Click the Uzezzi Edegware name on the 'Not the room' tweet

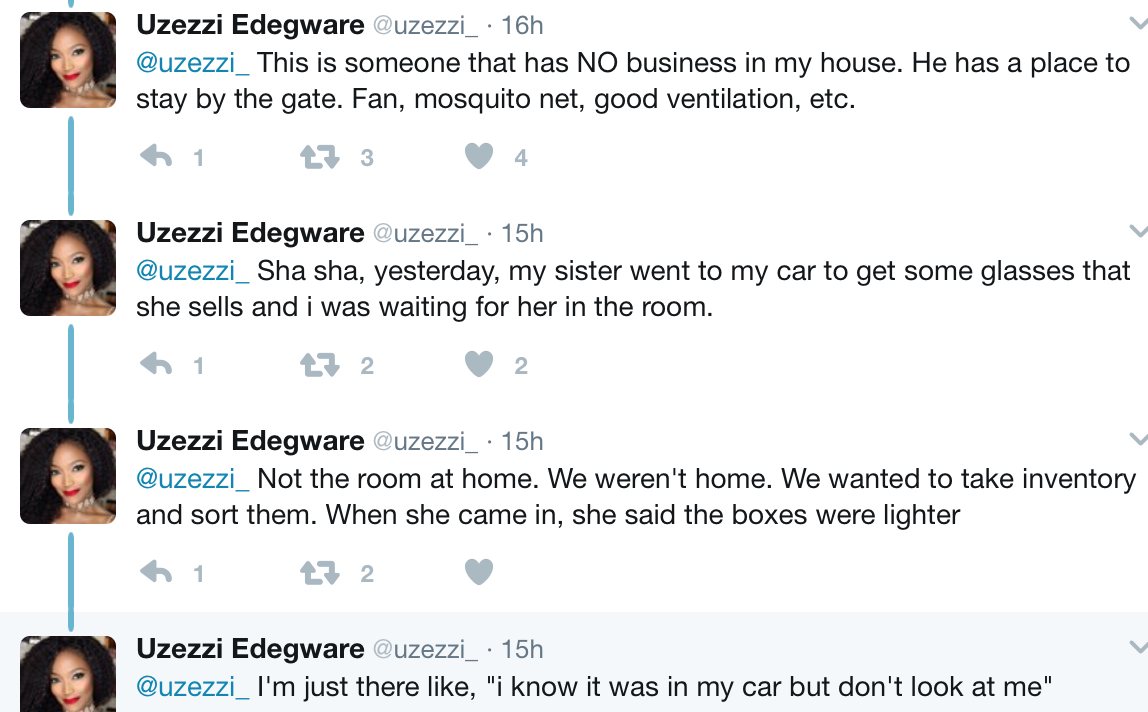250,441
